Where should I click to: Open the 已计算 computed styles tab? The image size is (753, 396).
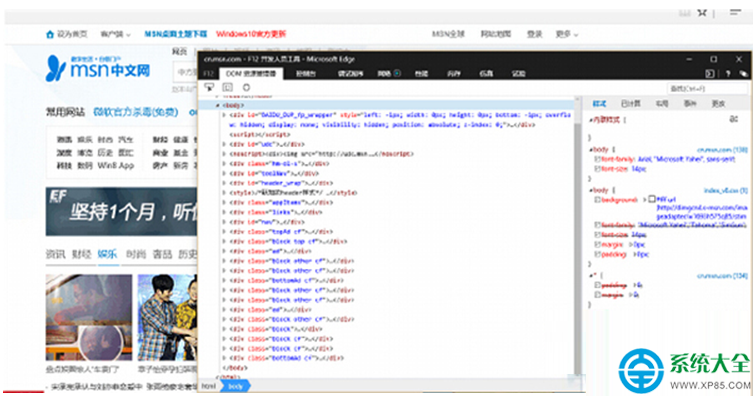pyautogui.click(x=631, y=104)
